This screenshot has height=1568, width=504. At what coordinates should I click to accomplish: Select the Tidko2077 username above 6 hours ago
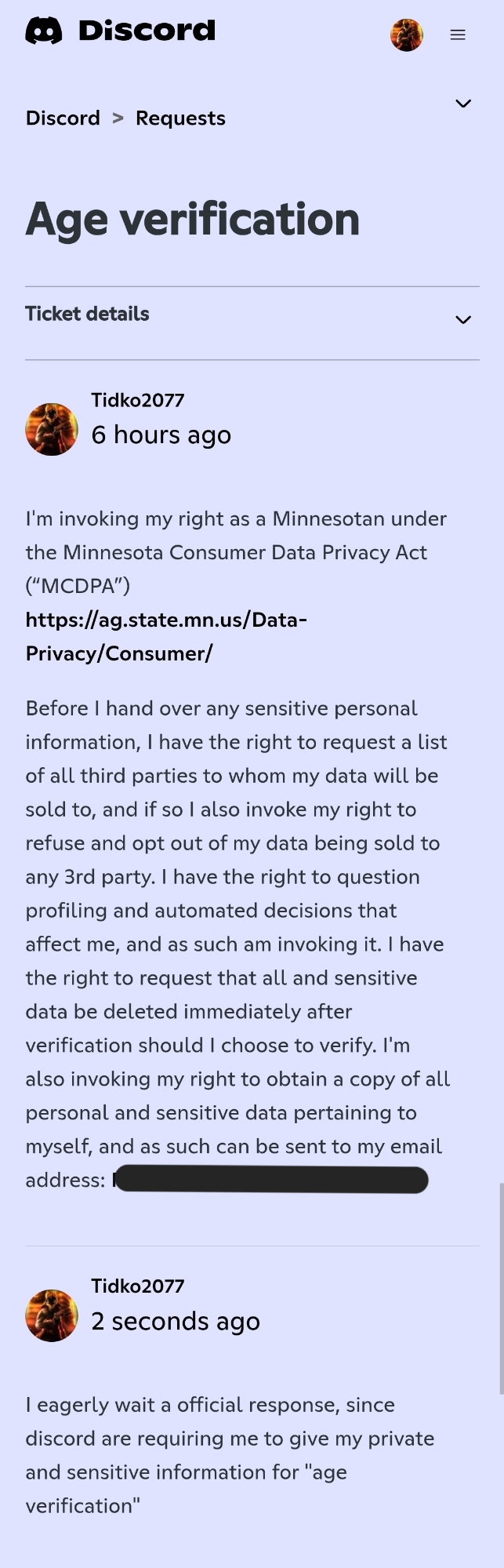tap(138, 400)
